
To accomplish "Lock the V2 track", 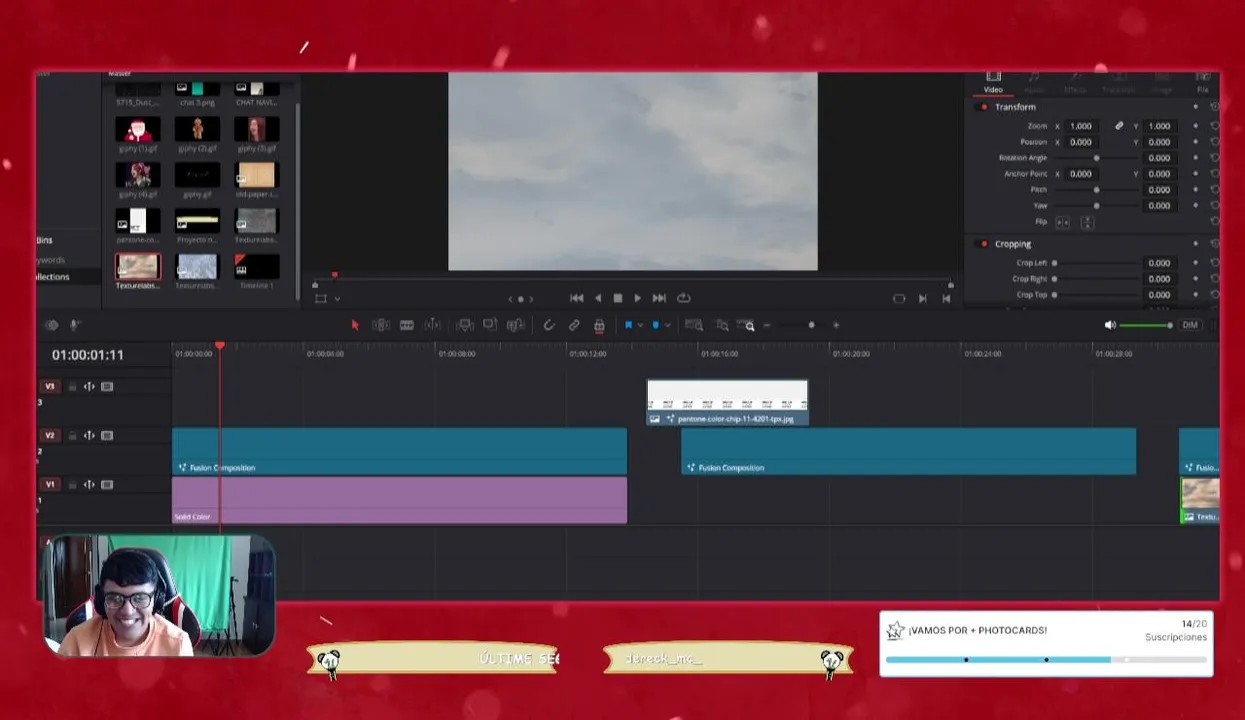I will 72,436.
